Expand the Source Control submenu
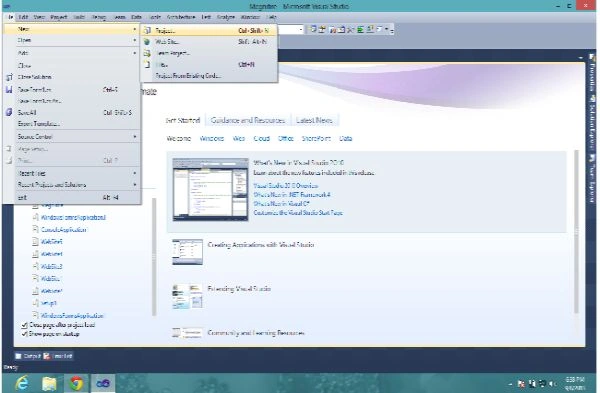The width and height of the screenshot is (600, 393). (72, 137)
